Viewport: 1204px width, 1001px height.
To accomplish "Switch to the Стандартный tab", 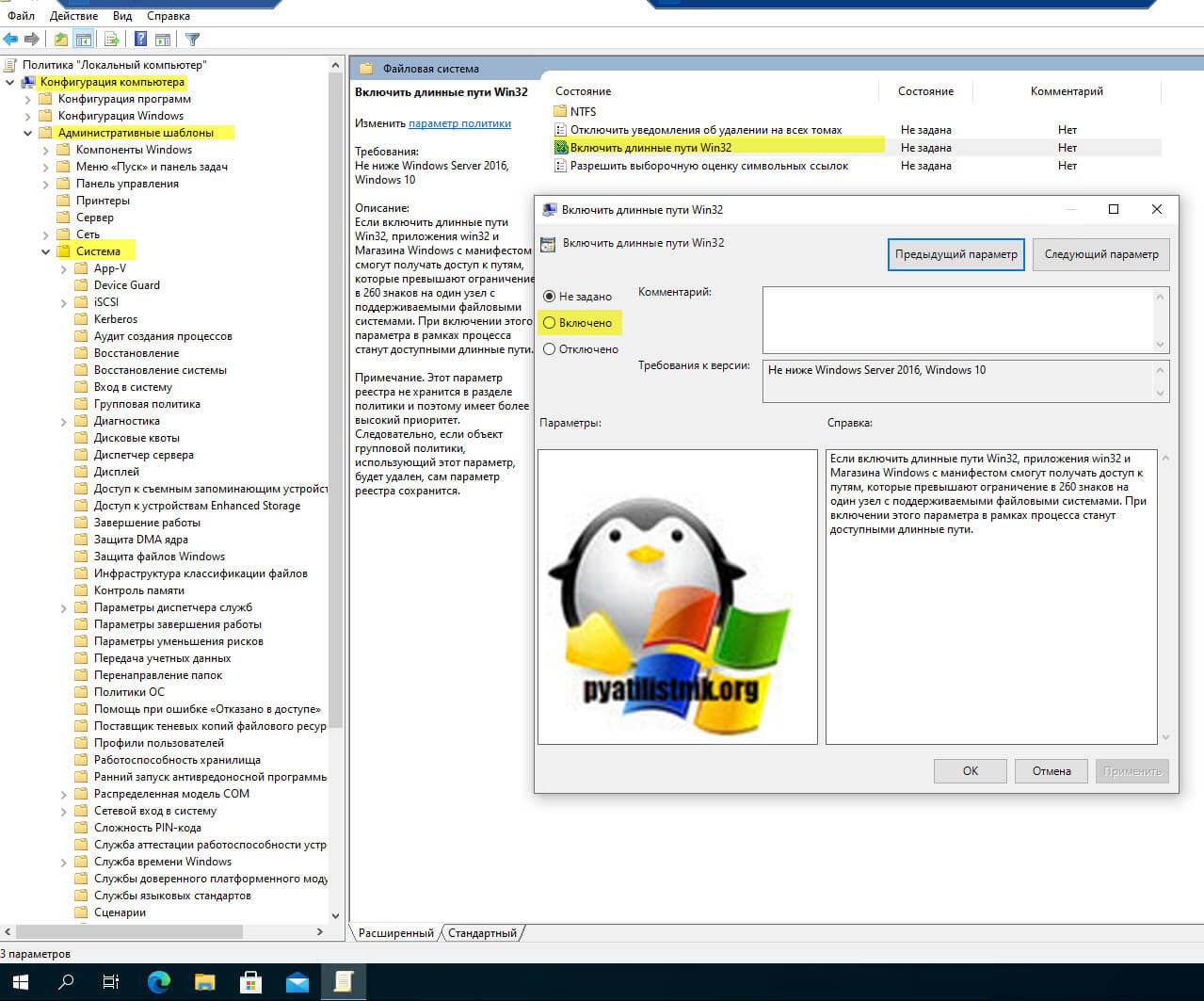I will tap(482, 933).
